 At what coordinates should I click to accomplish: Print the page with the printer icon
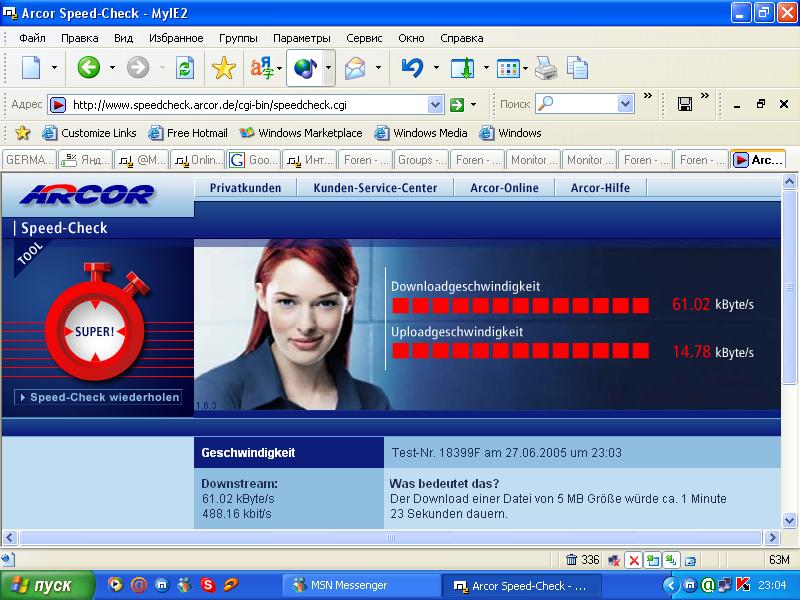(x=546, y=68)
